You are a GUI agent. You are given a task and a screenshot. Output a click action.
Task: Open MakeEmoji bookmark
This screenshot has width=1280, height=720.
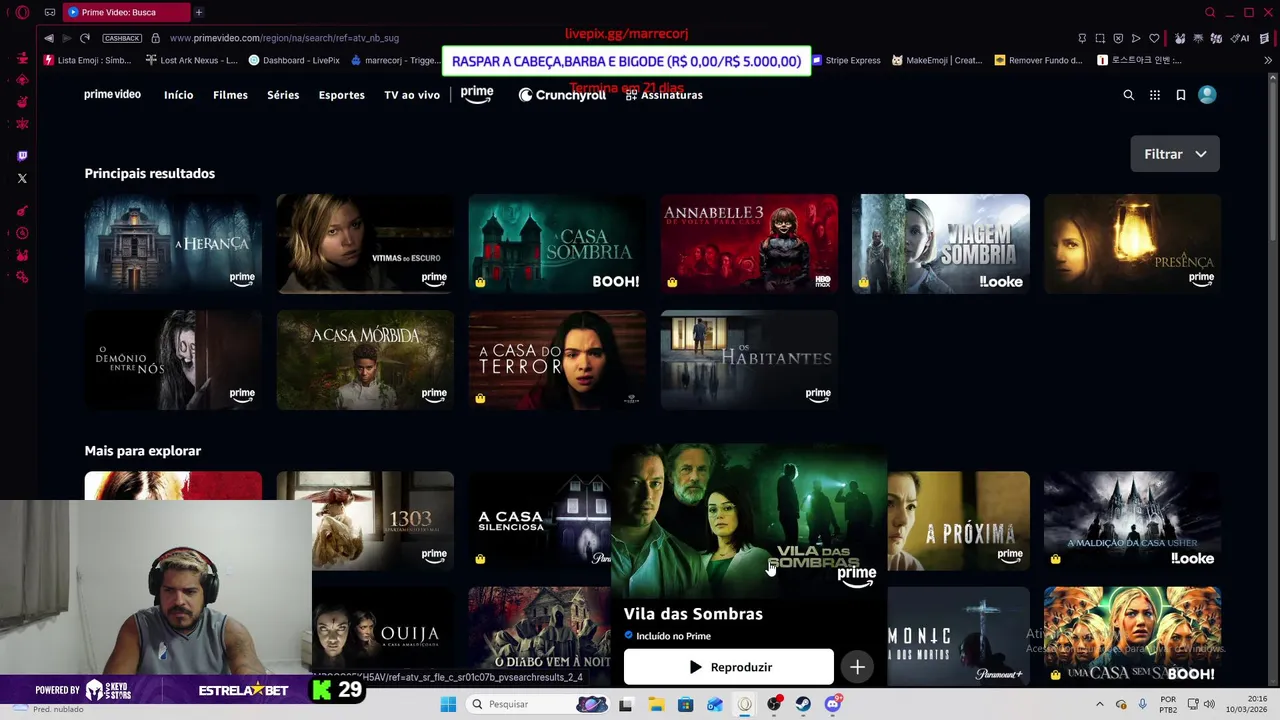pyautogui.click(x=937, y=60)
